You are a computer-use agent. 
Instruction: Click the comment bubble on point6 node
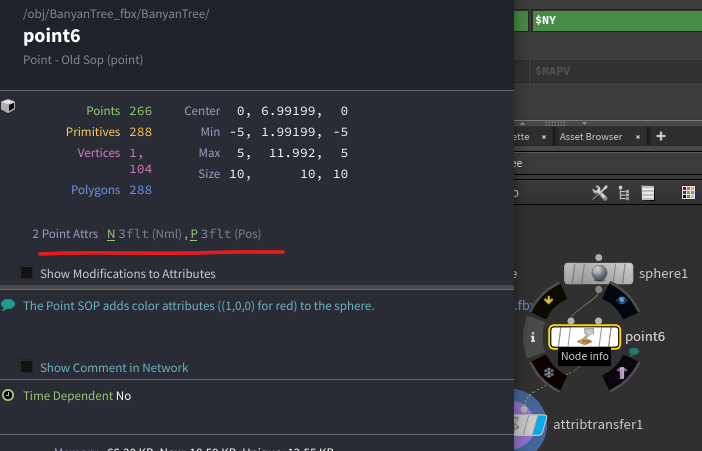634,352
